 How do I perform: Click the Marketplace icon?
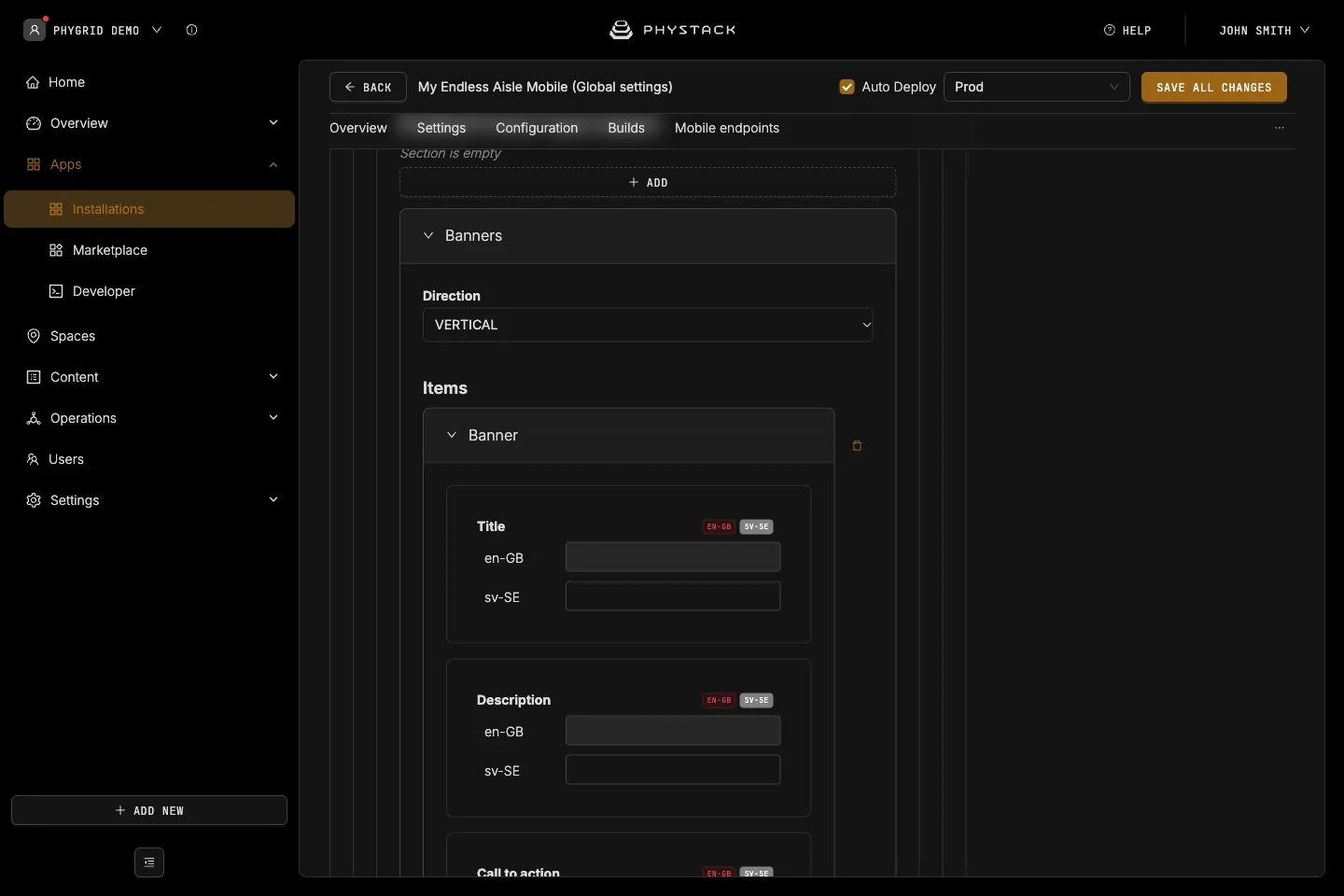(x=56, y=250)
